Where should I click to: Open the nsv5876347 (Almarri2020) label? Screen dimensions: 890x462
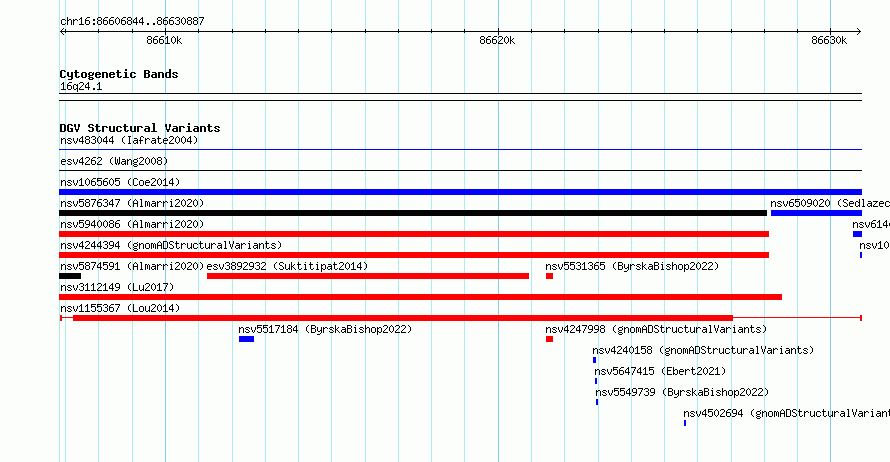pos(132,203)
